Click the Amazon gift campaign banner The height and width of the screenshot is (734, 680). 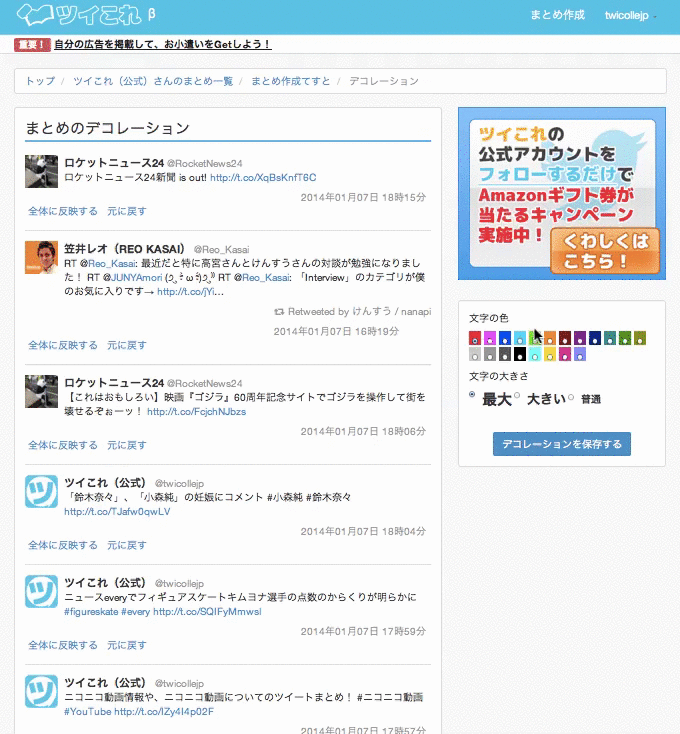(x=562, y=193)
